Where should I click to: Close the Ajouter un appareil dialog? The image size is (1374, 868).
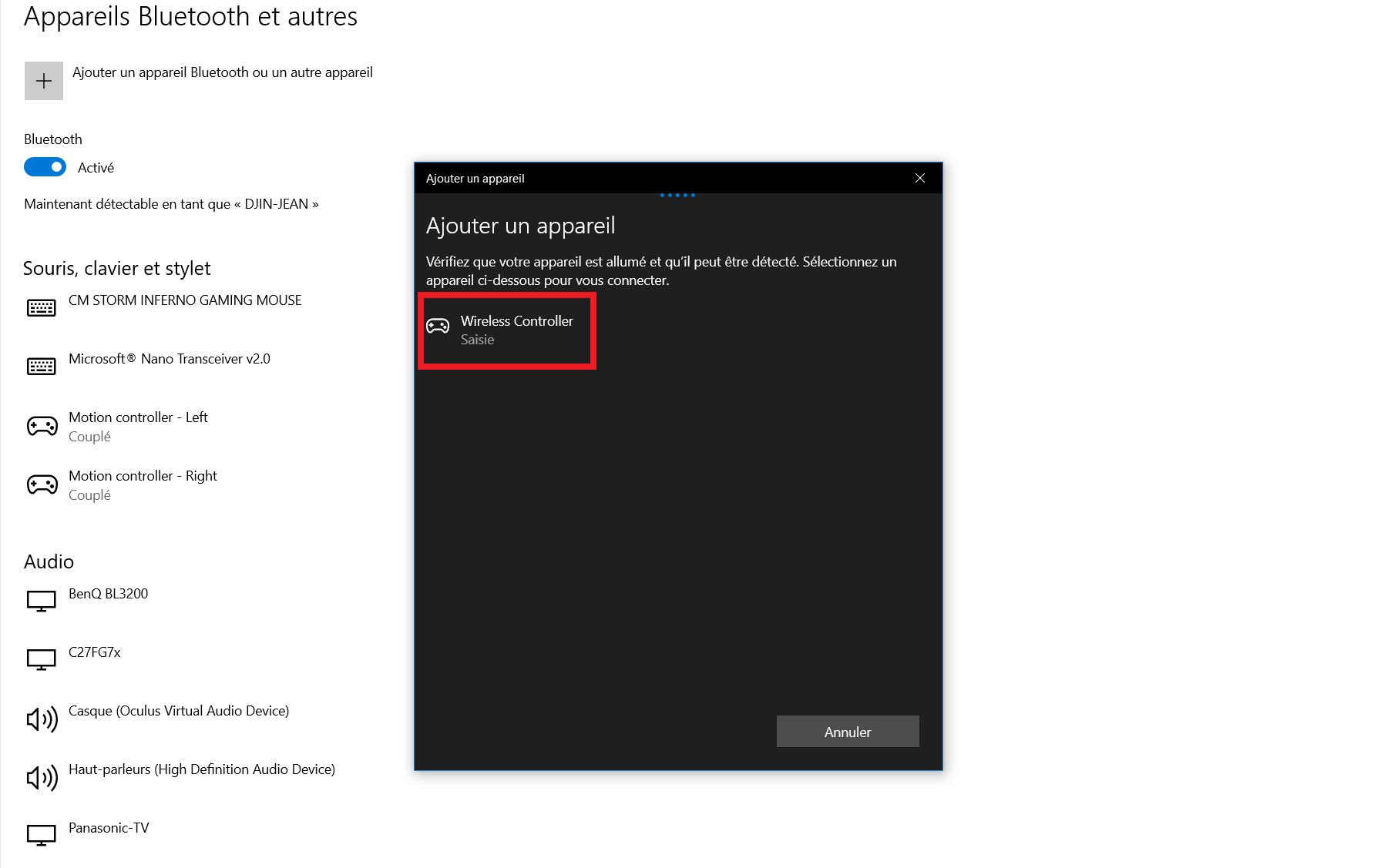click(x=919, y=178)
